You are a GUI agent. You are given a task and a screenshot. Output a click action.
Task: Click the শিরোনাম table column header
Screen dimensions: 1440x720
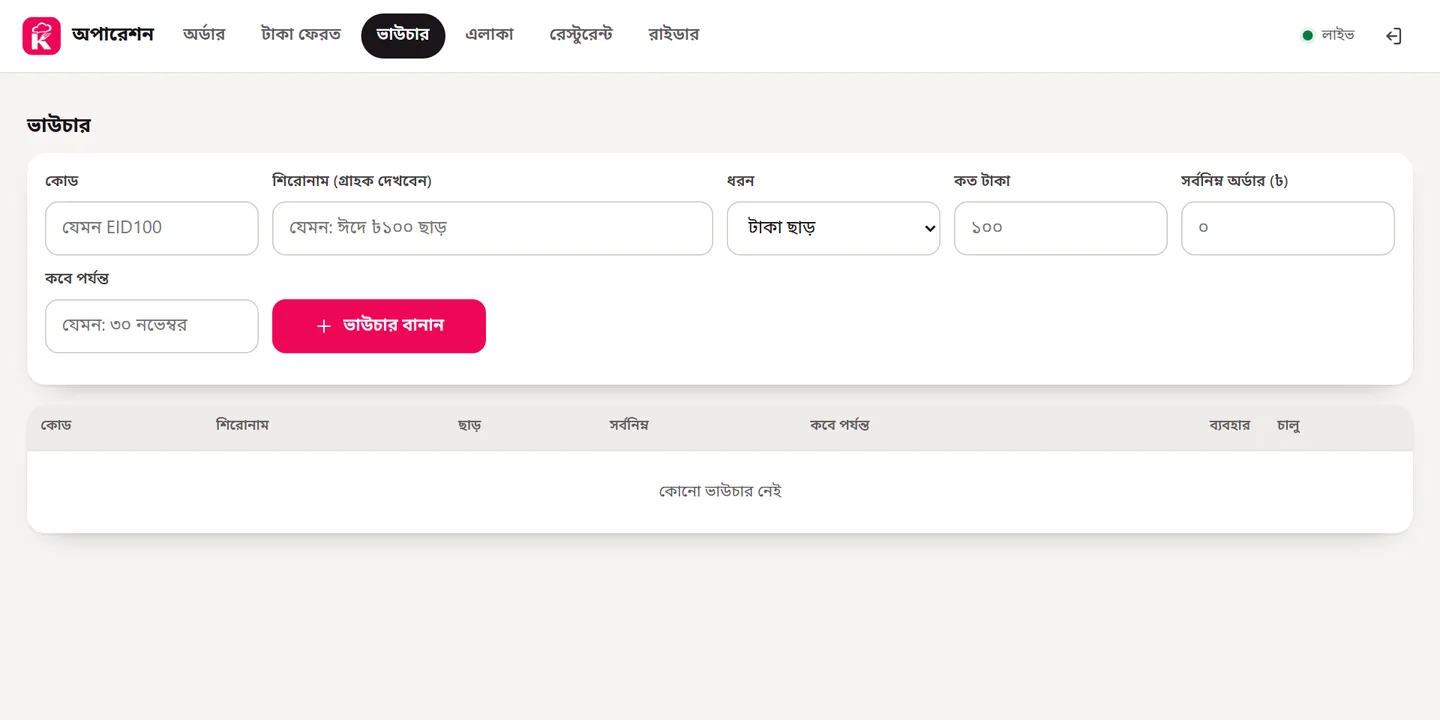click(242, 425)
